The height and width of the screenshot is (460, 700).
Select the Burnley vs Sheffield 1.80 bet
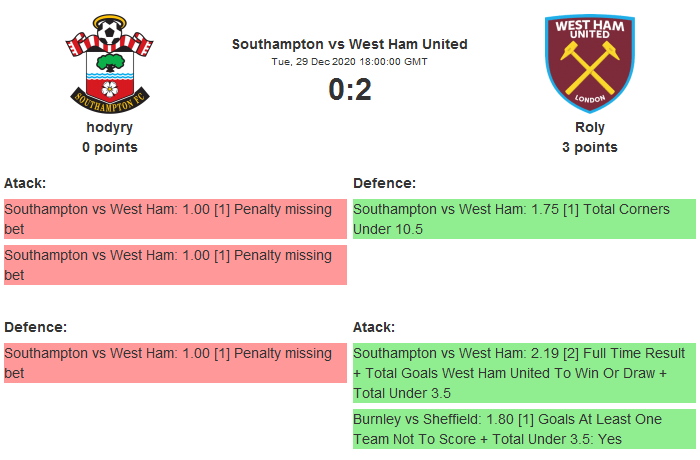coord(524,428)
